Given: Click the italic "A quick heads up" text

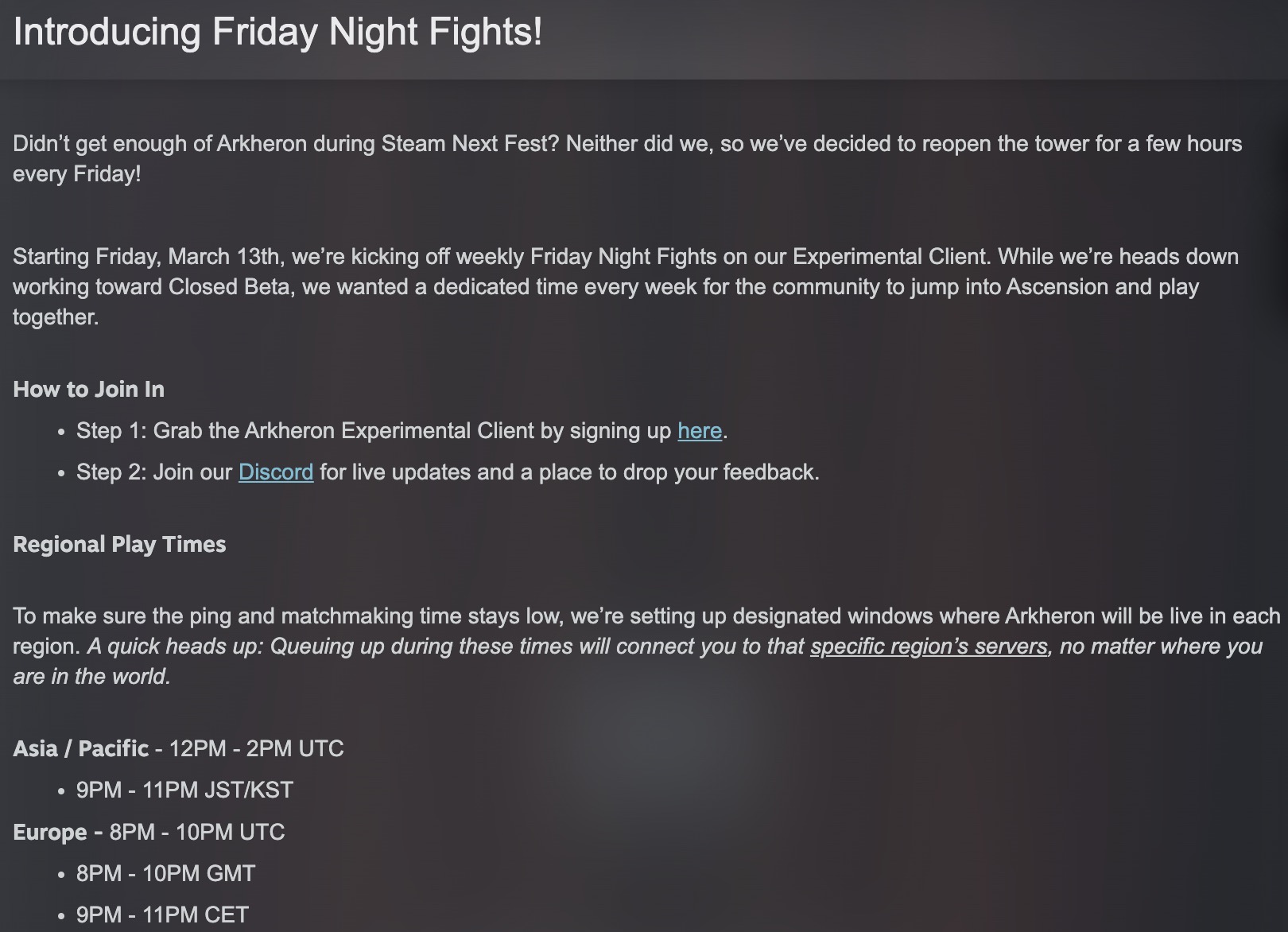Looking at the screenshot, I should pyautogui.click(x=173, y=647).
